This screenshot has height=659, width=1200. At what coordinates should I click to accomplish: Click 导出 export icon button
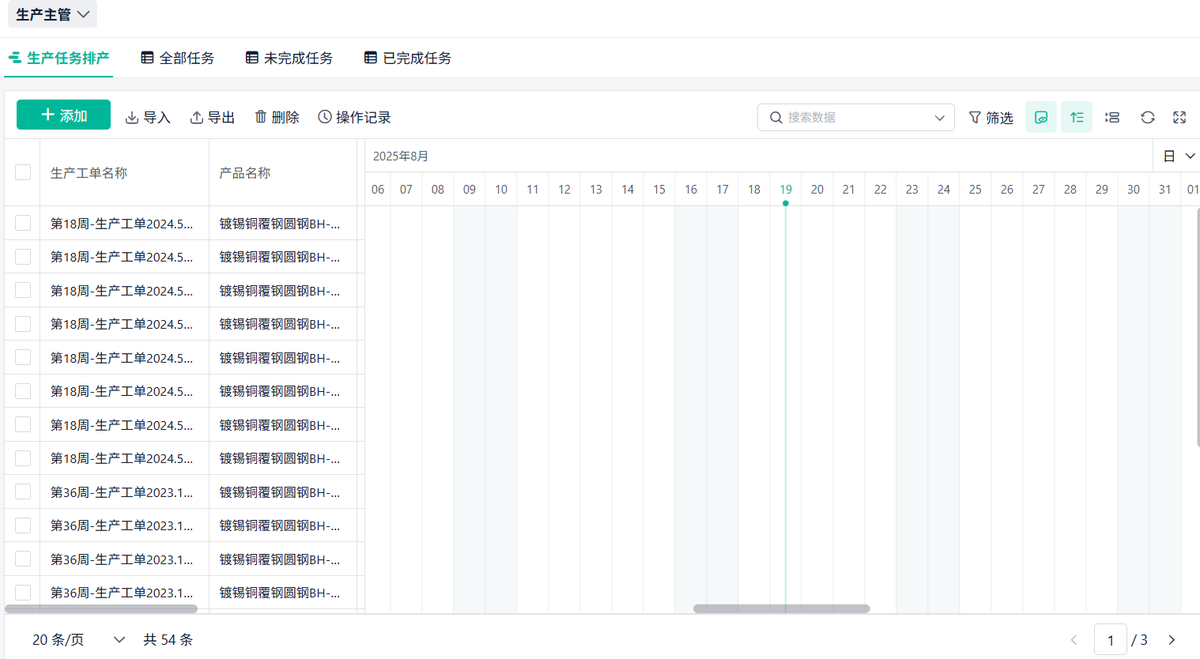pos(212,117)
